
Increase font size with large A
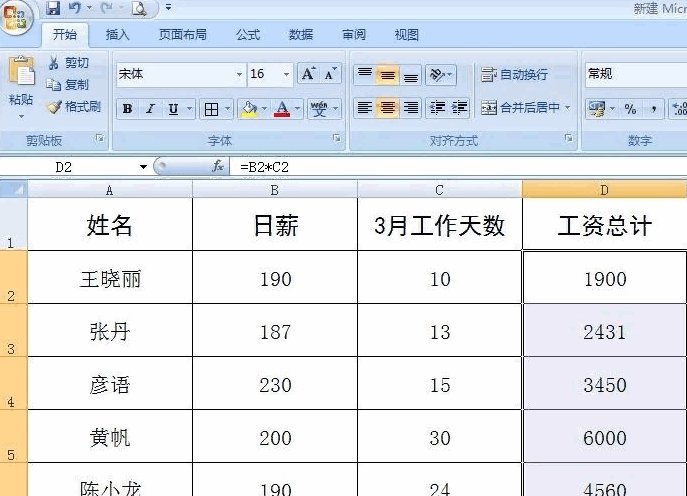(x=308, y=74)
